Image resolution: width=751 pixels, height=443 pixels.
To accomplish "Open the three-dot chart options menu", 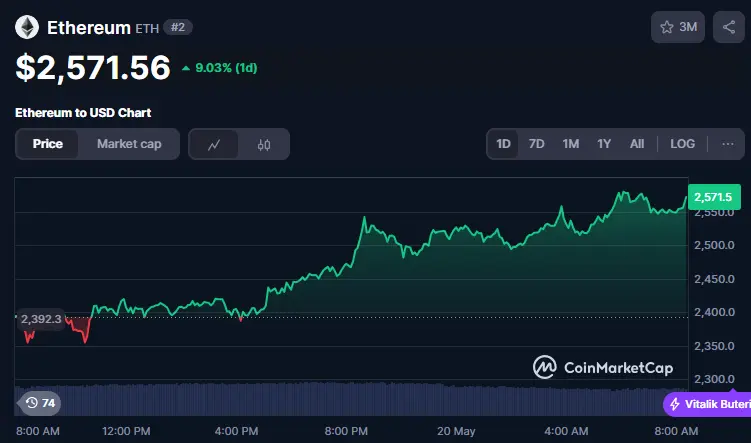I will pyautogui.click(x=728, y=144).
